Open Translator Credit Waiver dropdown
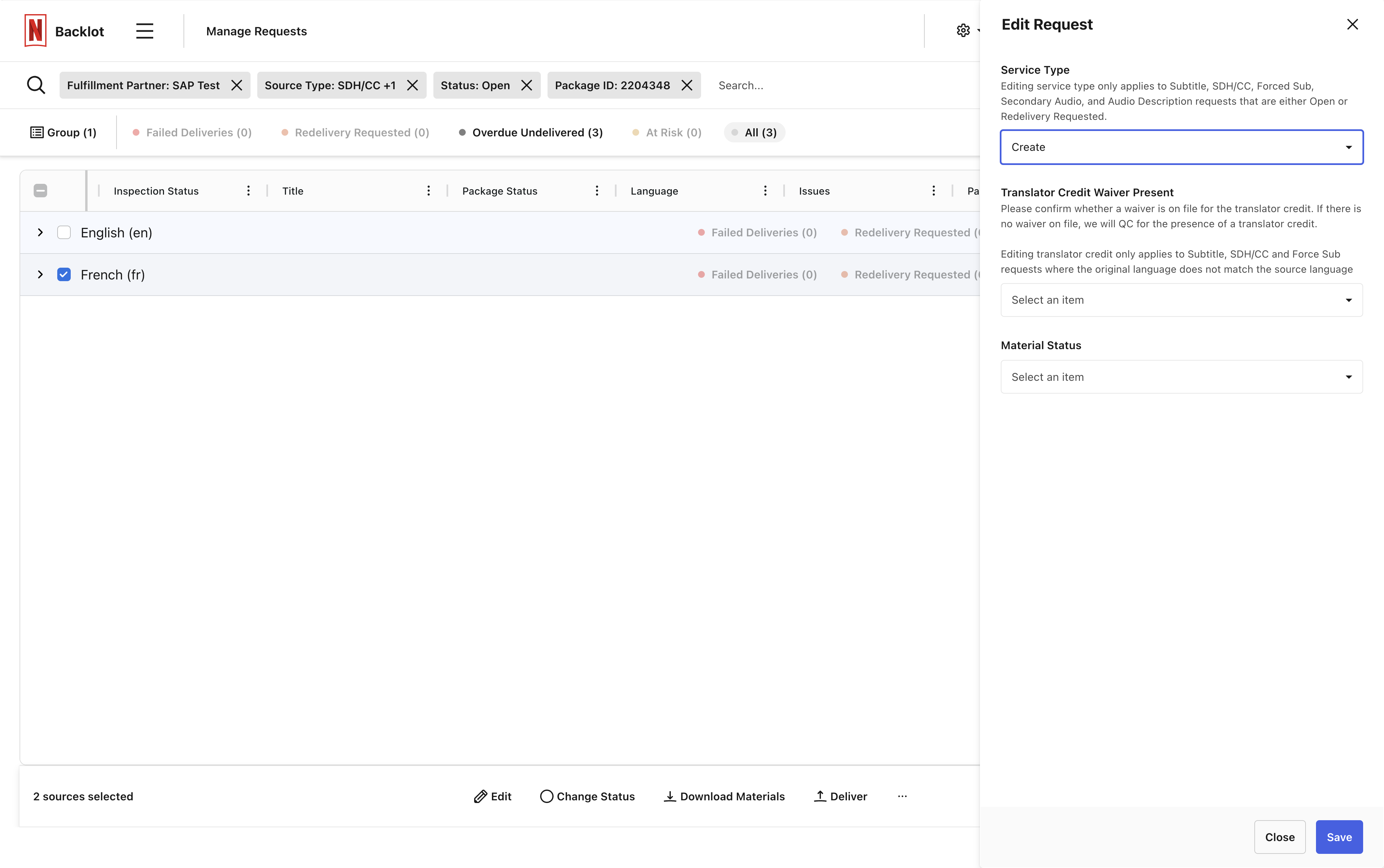1384x868 pixels. tap(1181, 300)
